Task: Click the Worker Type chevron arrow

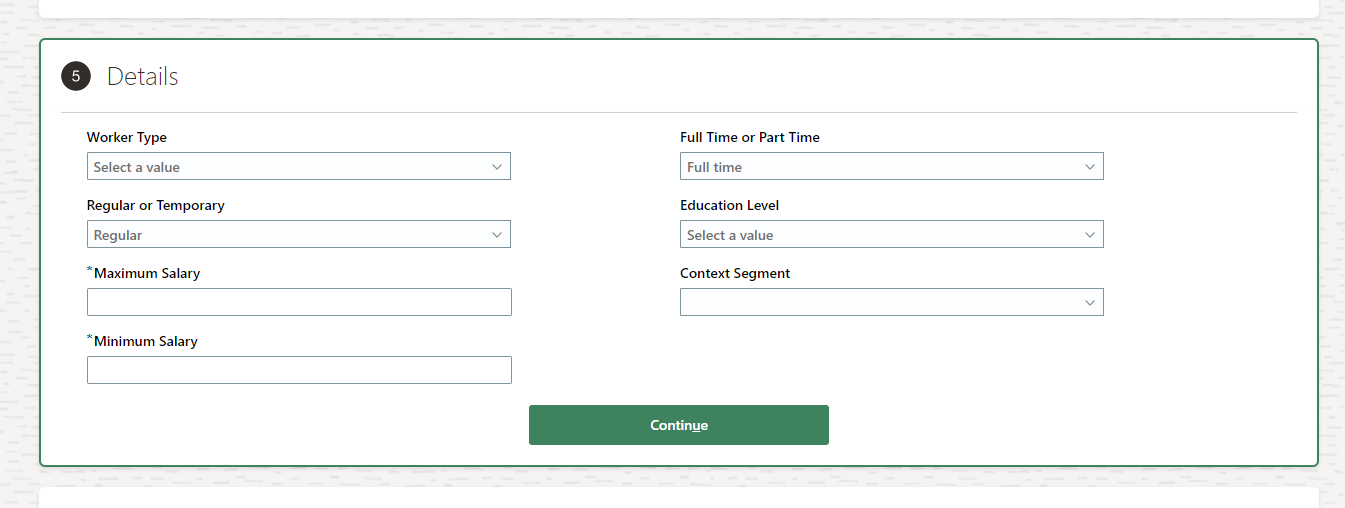Action: coord(497,167)
